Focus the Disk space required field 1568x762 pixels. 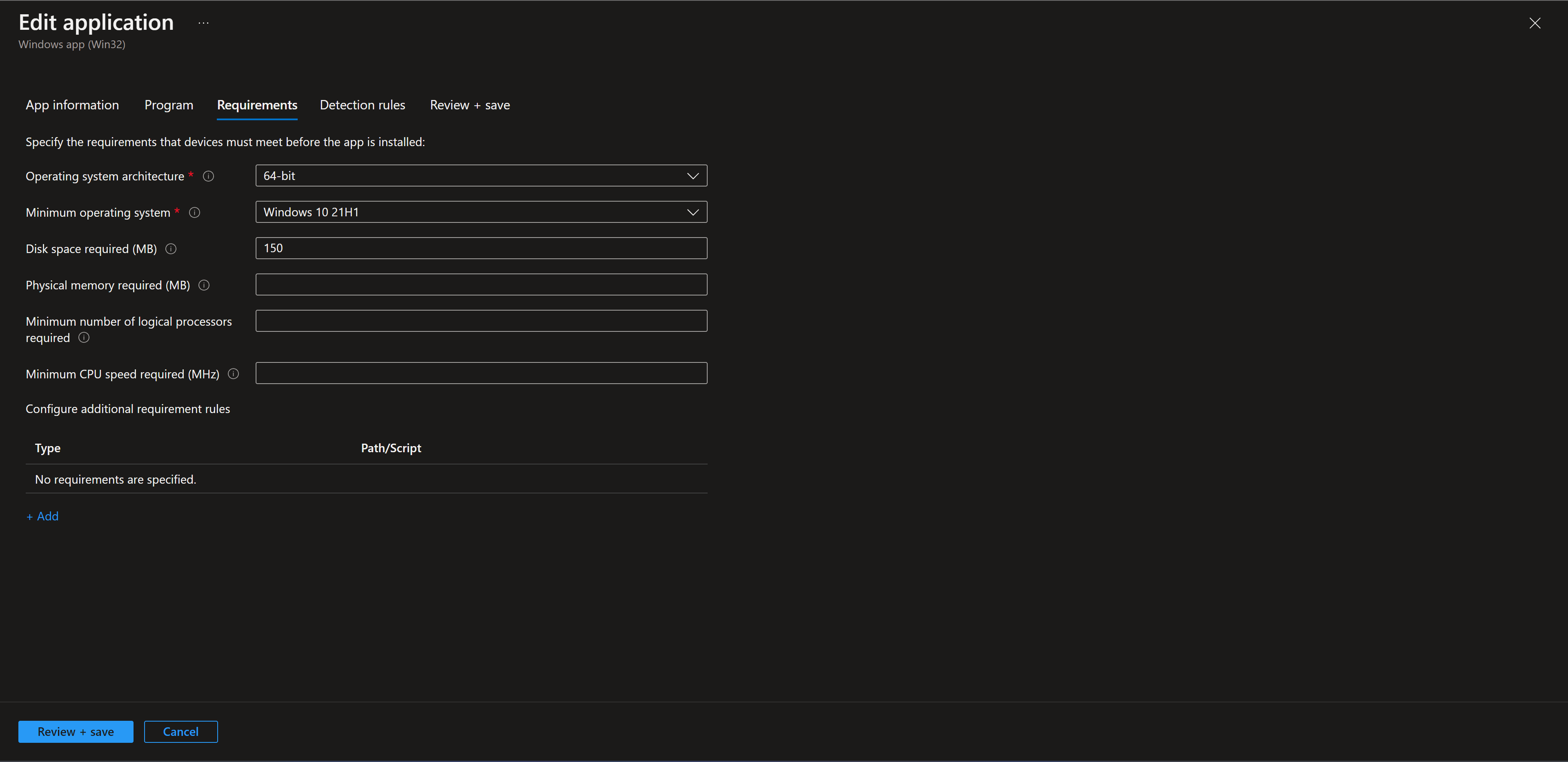(x=481, y=248)
